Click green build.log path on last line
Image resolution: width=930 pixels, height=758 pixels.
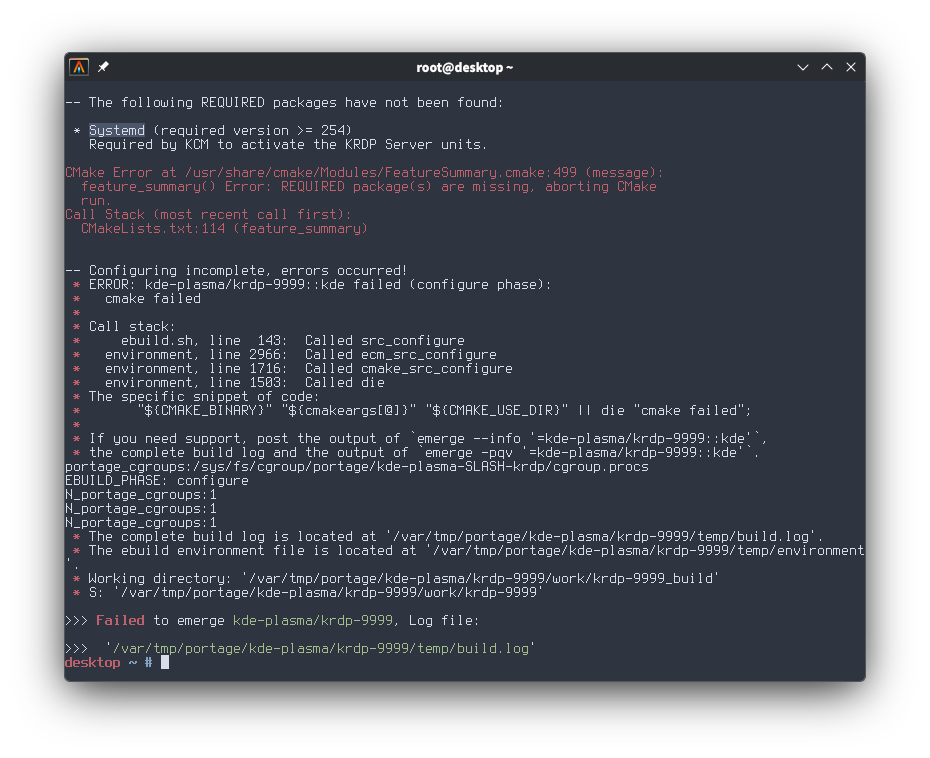click(x=320, y=649)
